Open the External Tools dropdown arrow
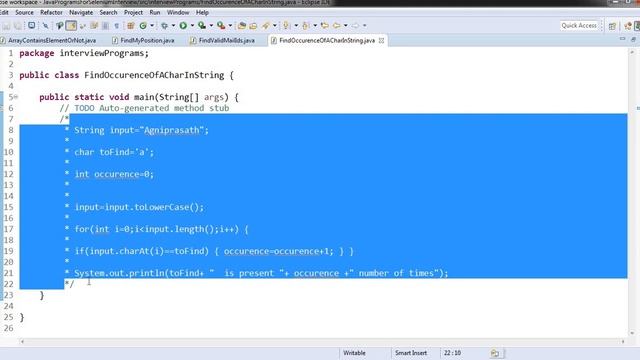The image size is (640, 360). pyautogui.click(x=230, y=26)
